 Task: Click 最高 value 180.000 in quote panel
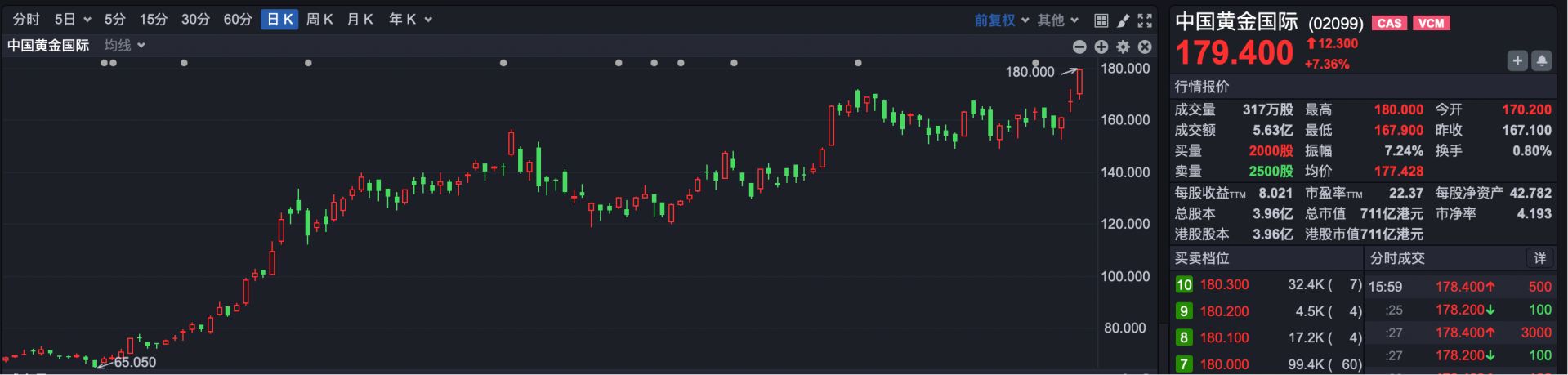click(1398, 109)
